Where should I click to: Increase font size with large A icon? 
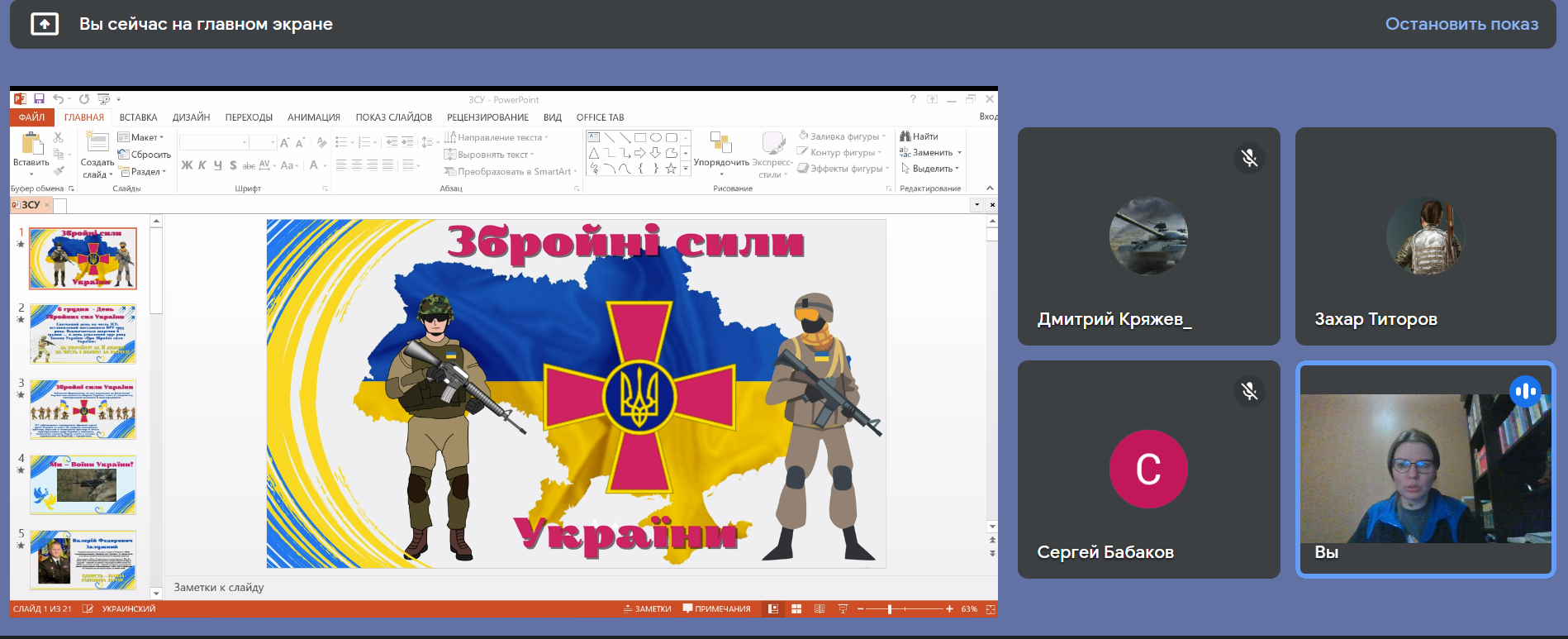[x=284, y=142]
